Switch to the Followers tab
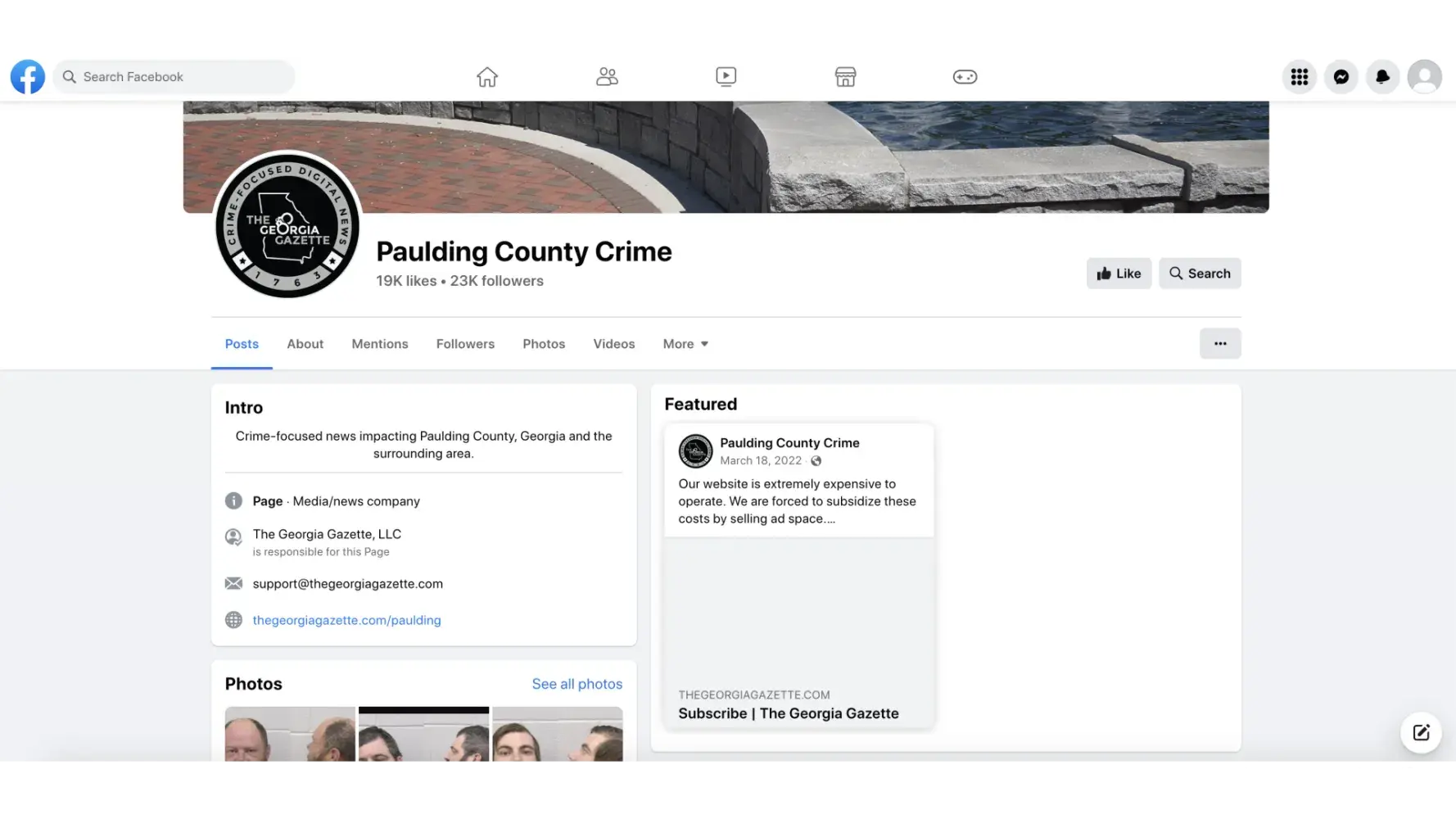The height and width of the screenshot is (819, 1456). pyautogui.click(x=465, y=344)
